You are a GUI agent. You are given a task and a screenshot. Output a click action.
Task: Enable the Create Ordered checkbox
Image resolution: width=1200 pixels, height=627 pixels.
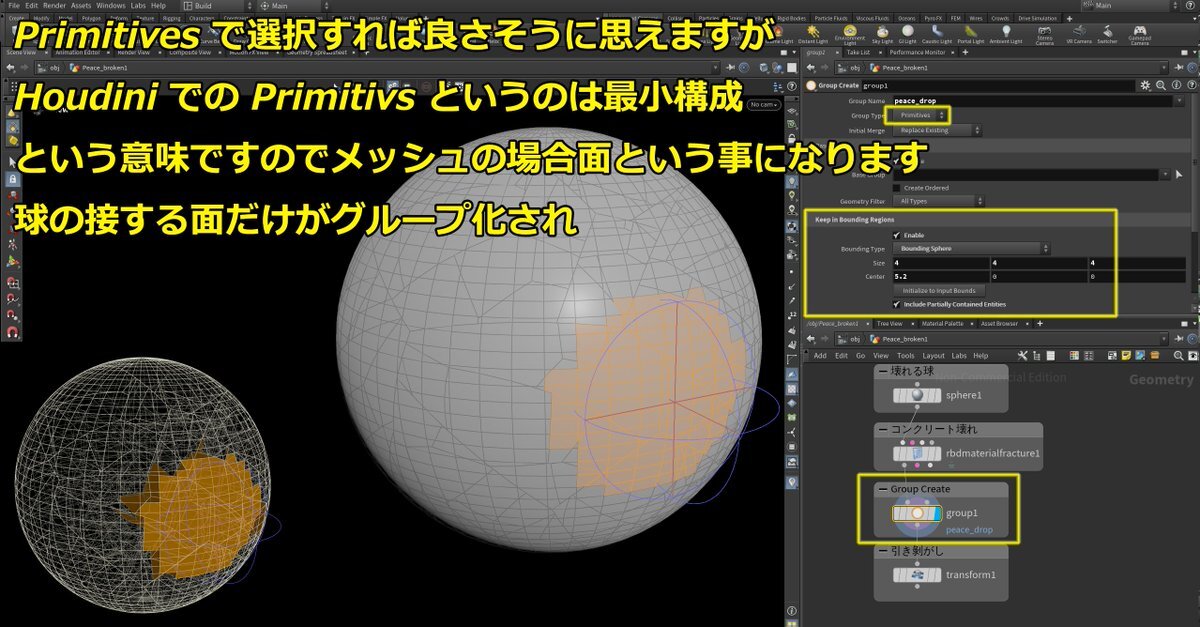(x=896, y=188)
